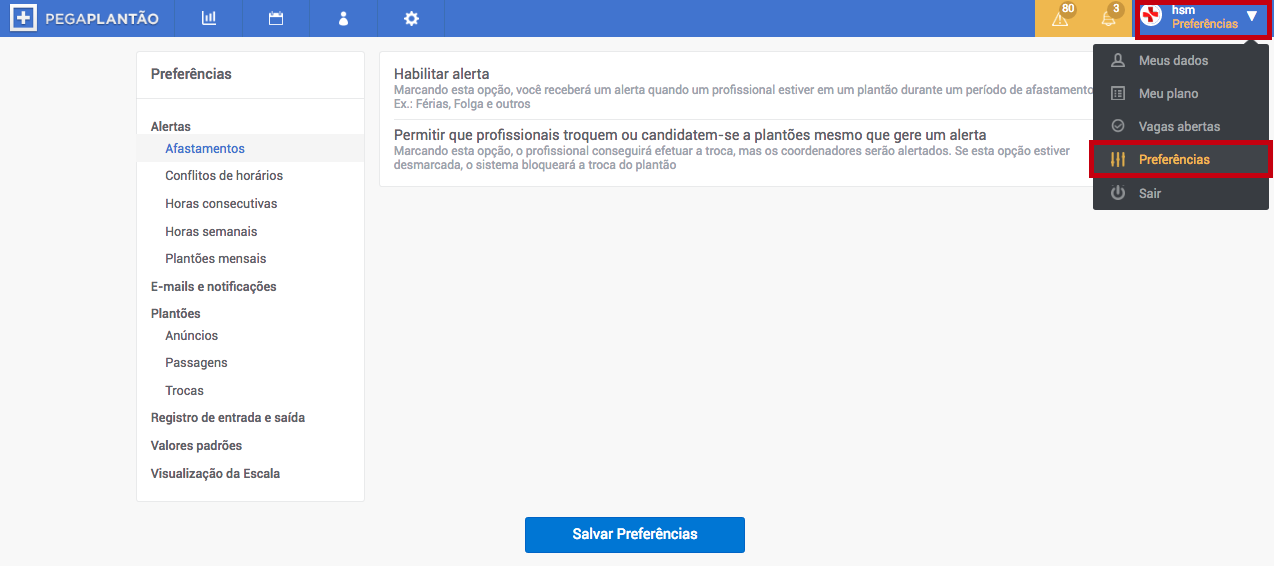Open Vagas abertas menu entry
The width and height of the screenshot is (1274, 566).
1181,127
